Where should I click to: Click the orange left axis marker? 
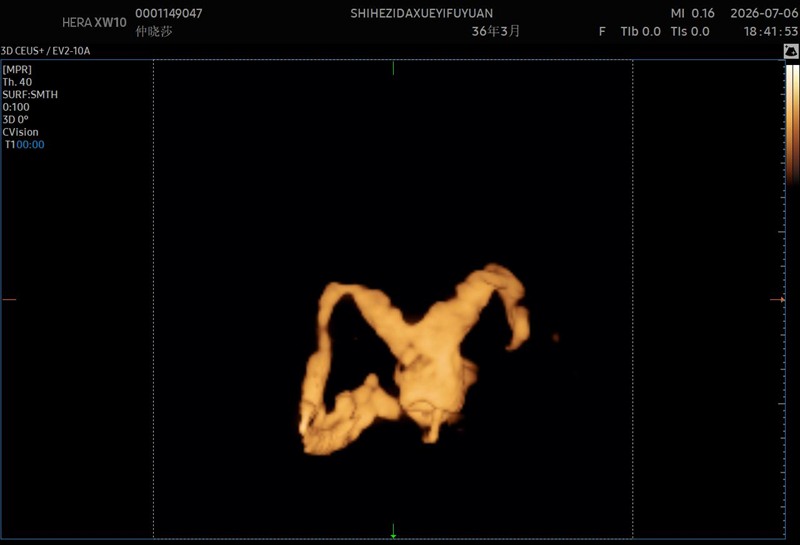pyautogui.click(x=9, y=300)
